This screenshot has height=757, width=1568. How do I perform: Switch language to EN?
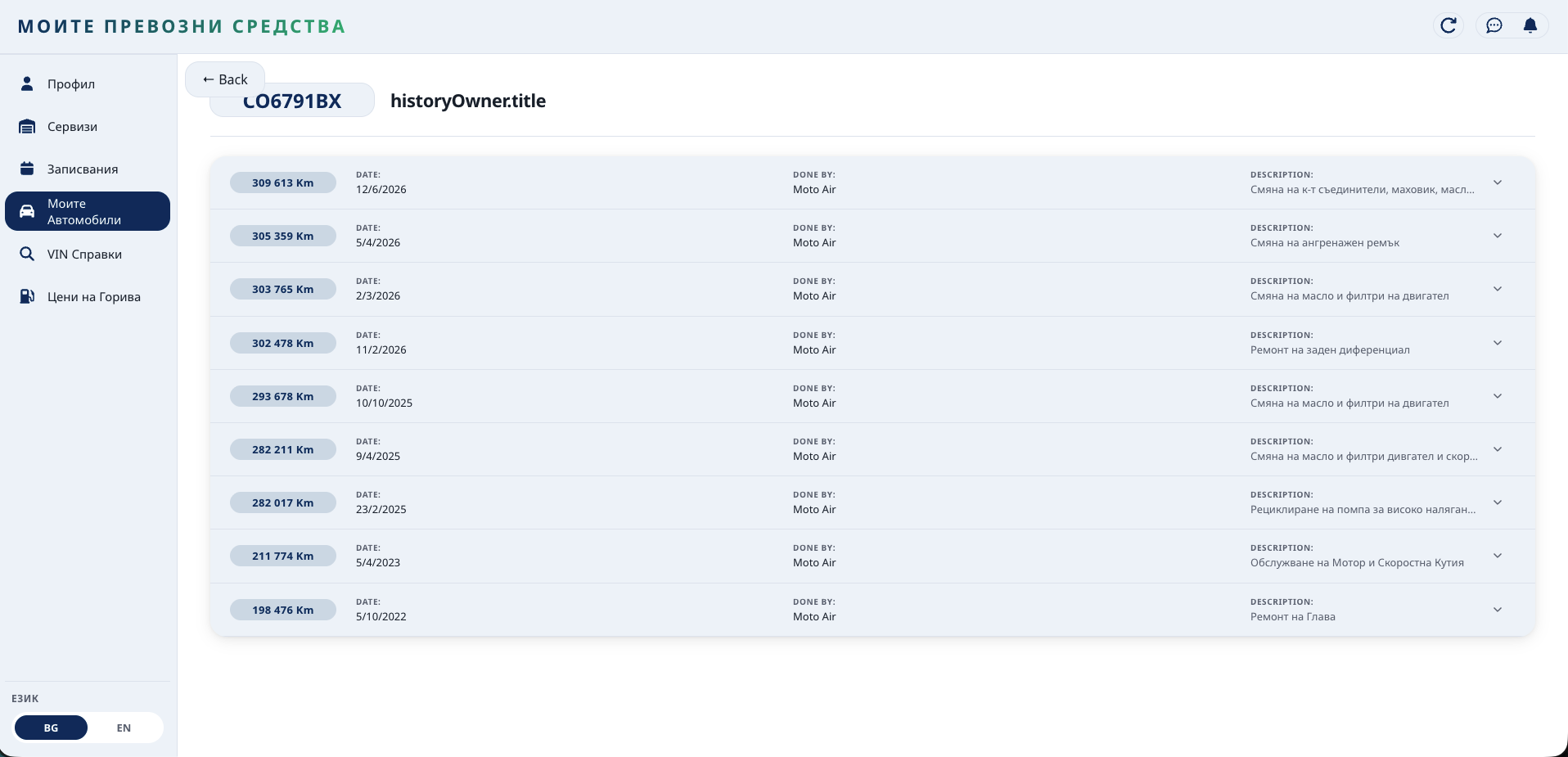pyautogui.click(x=124, y=728)
